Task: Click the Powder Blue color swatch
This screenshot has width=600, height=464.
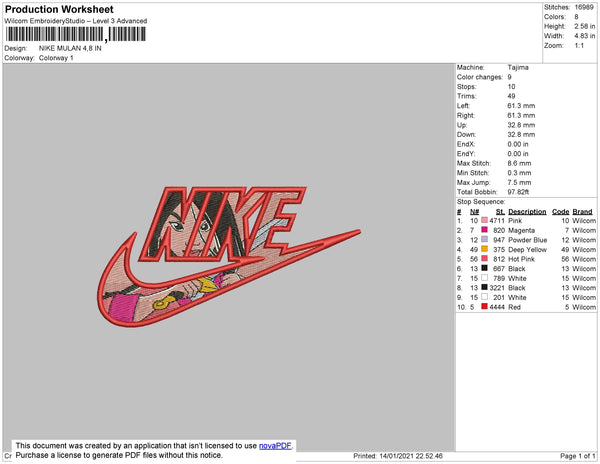Action: [484, 239]
